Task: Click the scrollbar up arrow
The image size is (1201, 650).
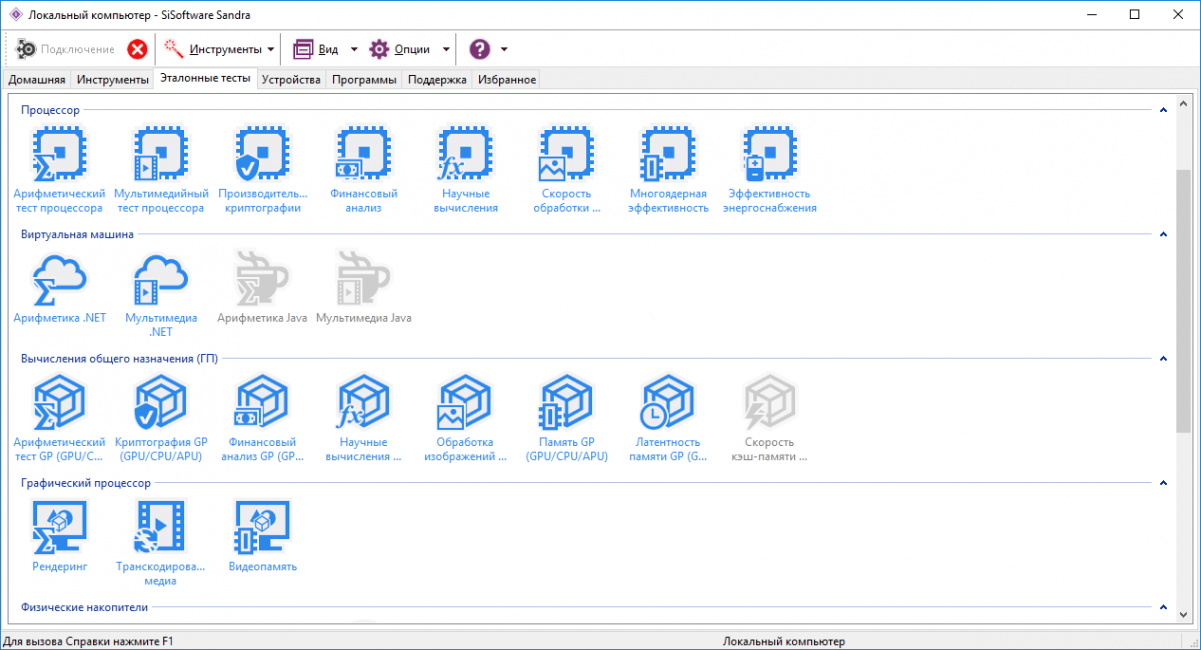Action: 1183,103
